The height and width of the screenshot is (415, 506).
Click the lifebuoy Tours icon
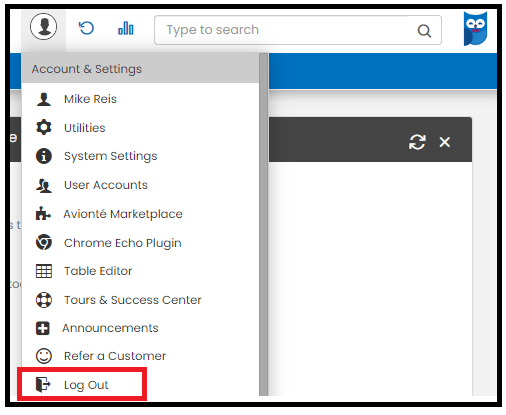coord(44,300)
